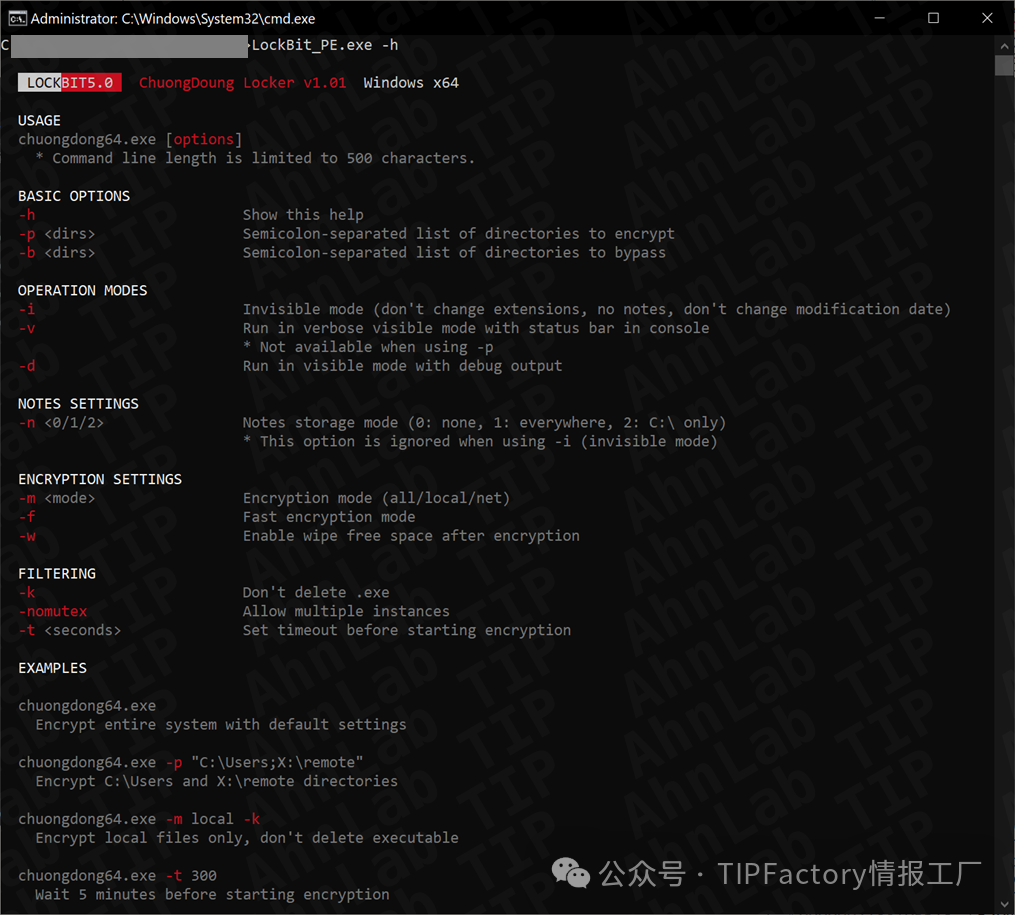
Task: Maximize the command prompt window
Action: (933, 18)
